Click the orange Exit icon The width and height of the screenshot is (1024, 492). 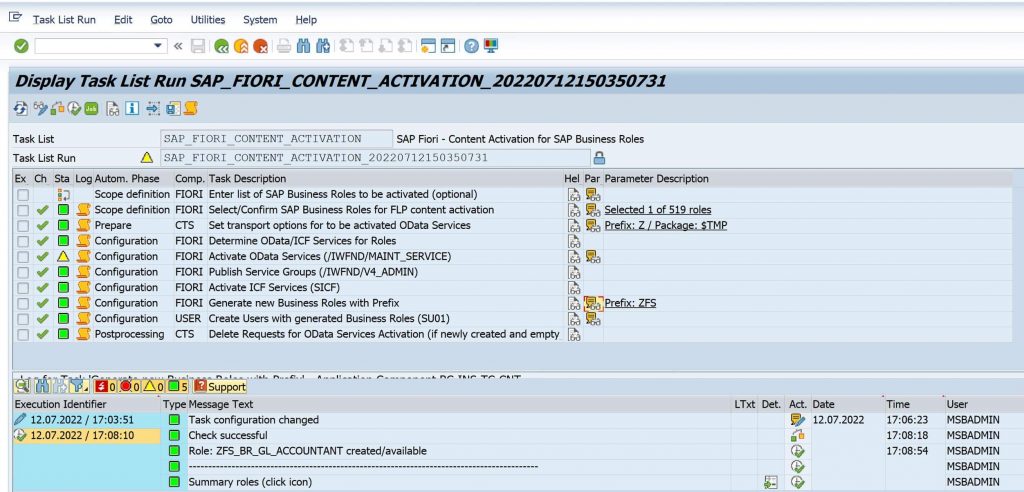click(241, 46)
